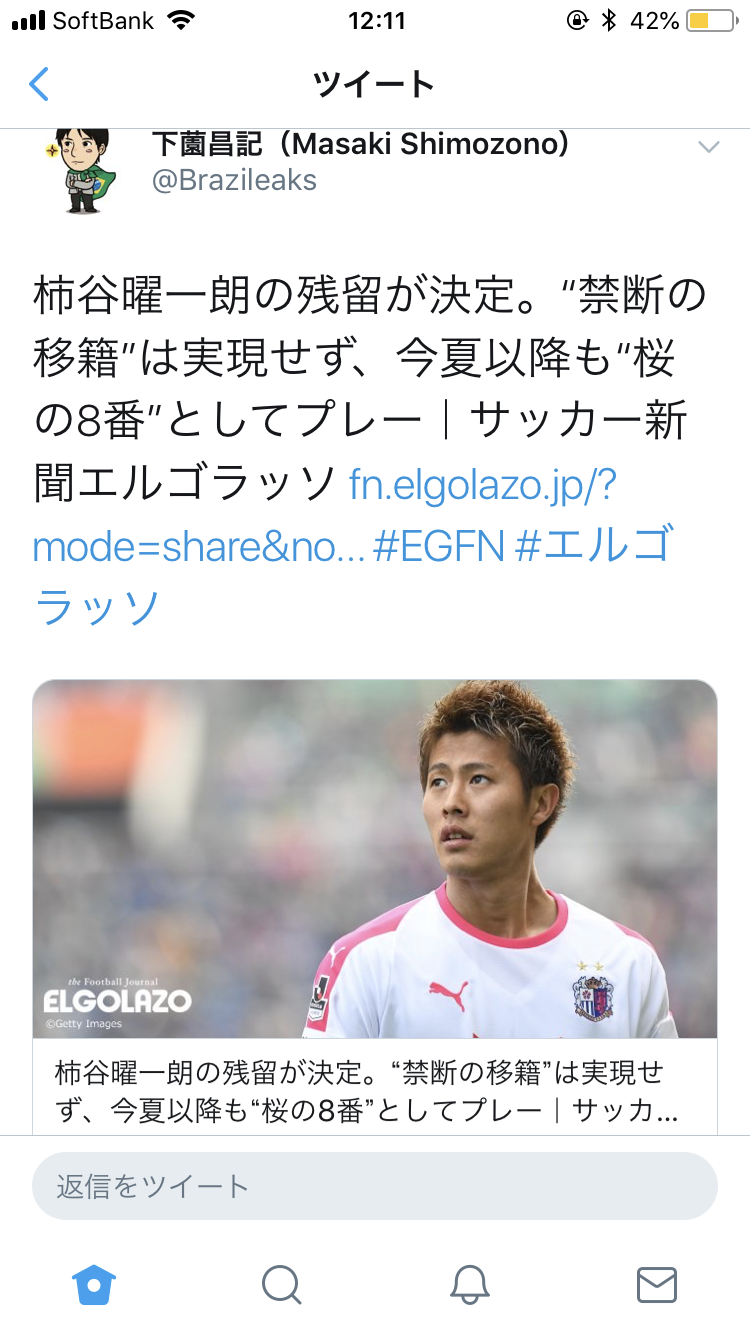Open the Messages envelope tab
Image resolution: width=750 pixels, height=1334 pixels.
tap(657, 1284)
